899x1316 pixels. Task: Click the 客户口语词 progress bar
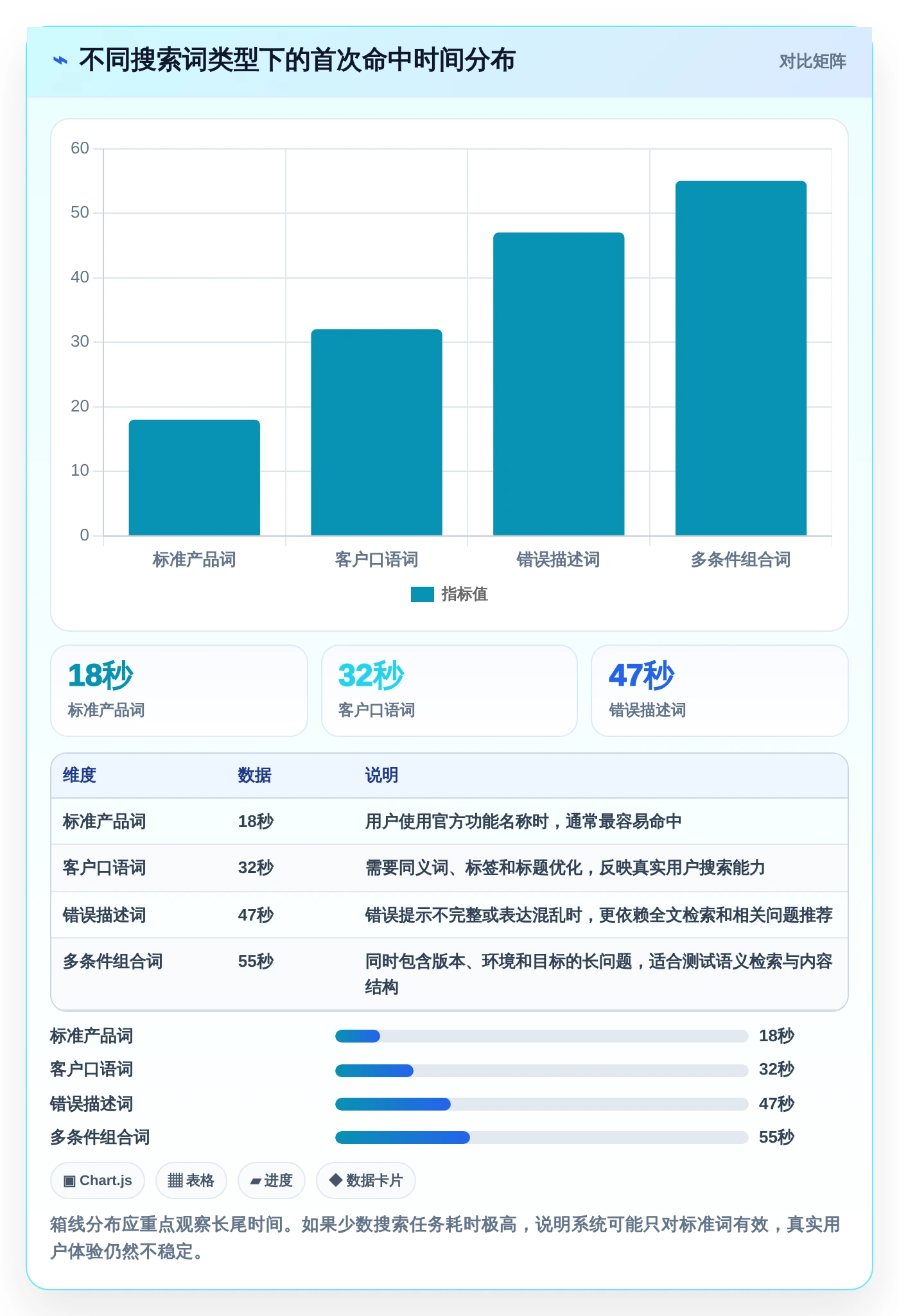pyautogui.click(x=542, y=1070)
